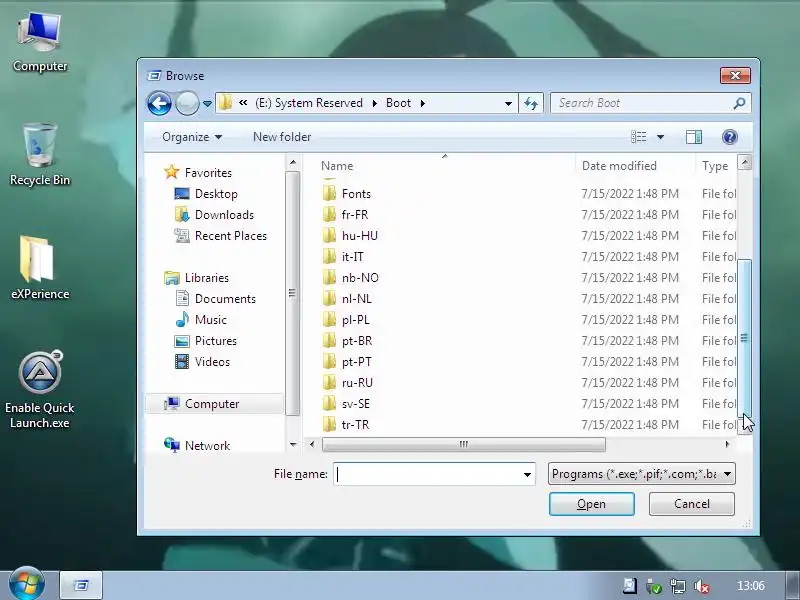Viewport: 800px width, 600px height.
Task: Click the search magnifier icon
Action: pyautogui.click(x=739, y=104)
